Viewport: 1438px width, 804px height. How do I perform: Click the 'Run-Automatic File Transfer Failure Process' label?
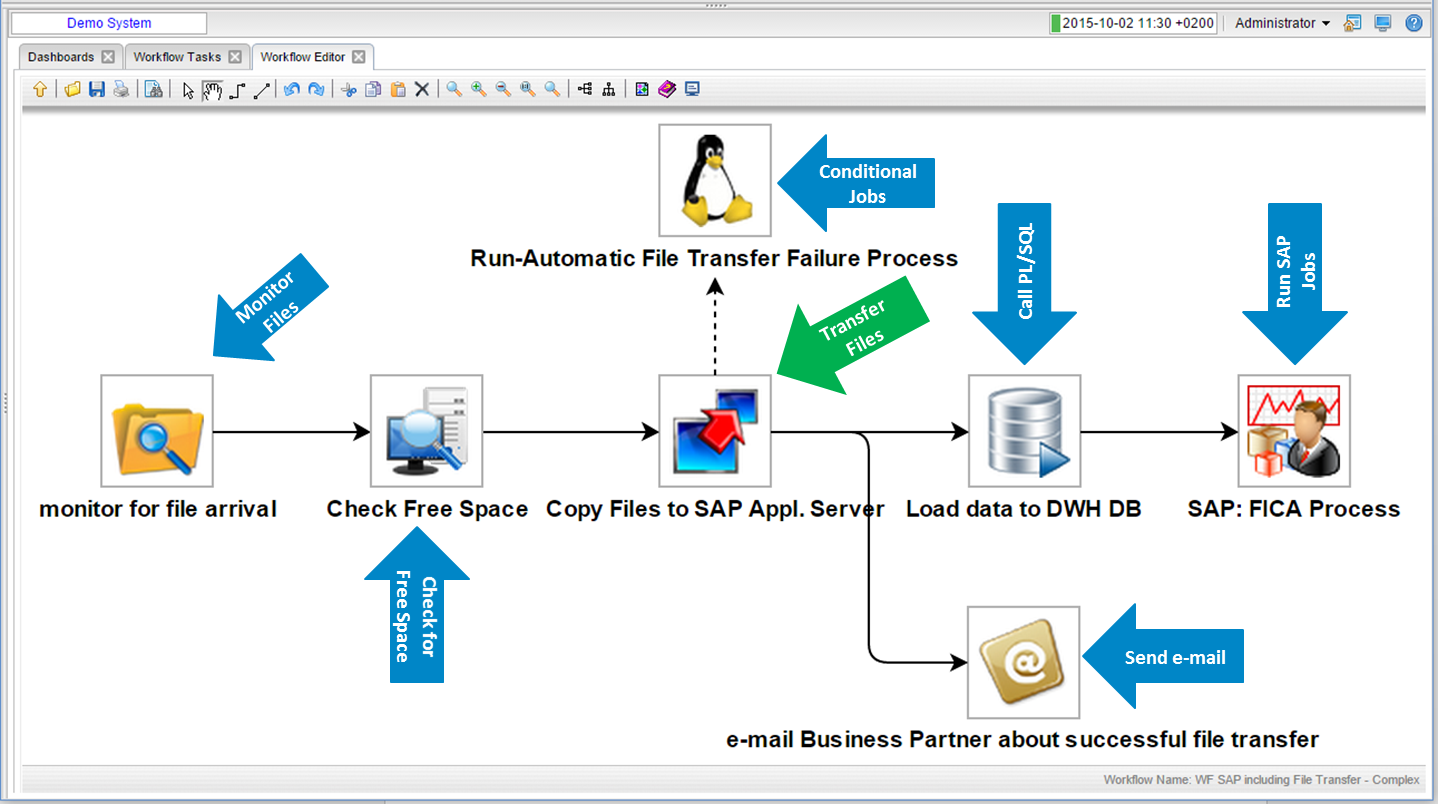(714, 258)
